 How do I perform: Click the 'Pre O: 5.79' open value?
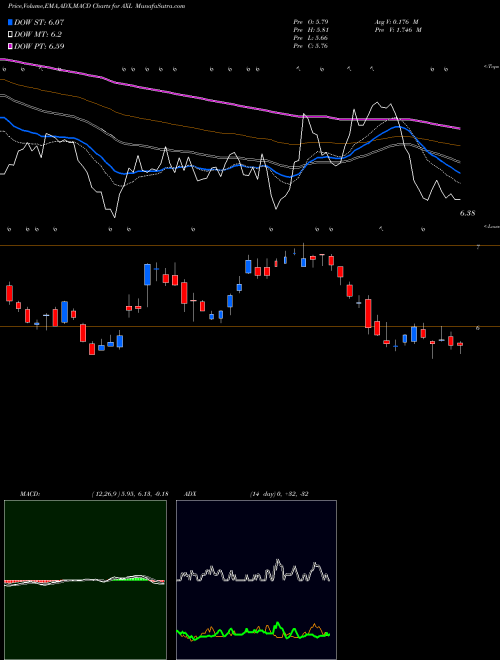(311, 22)
